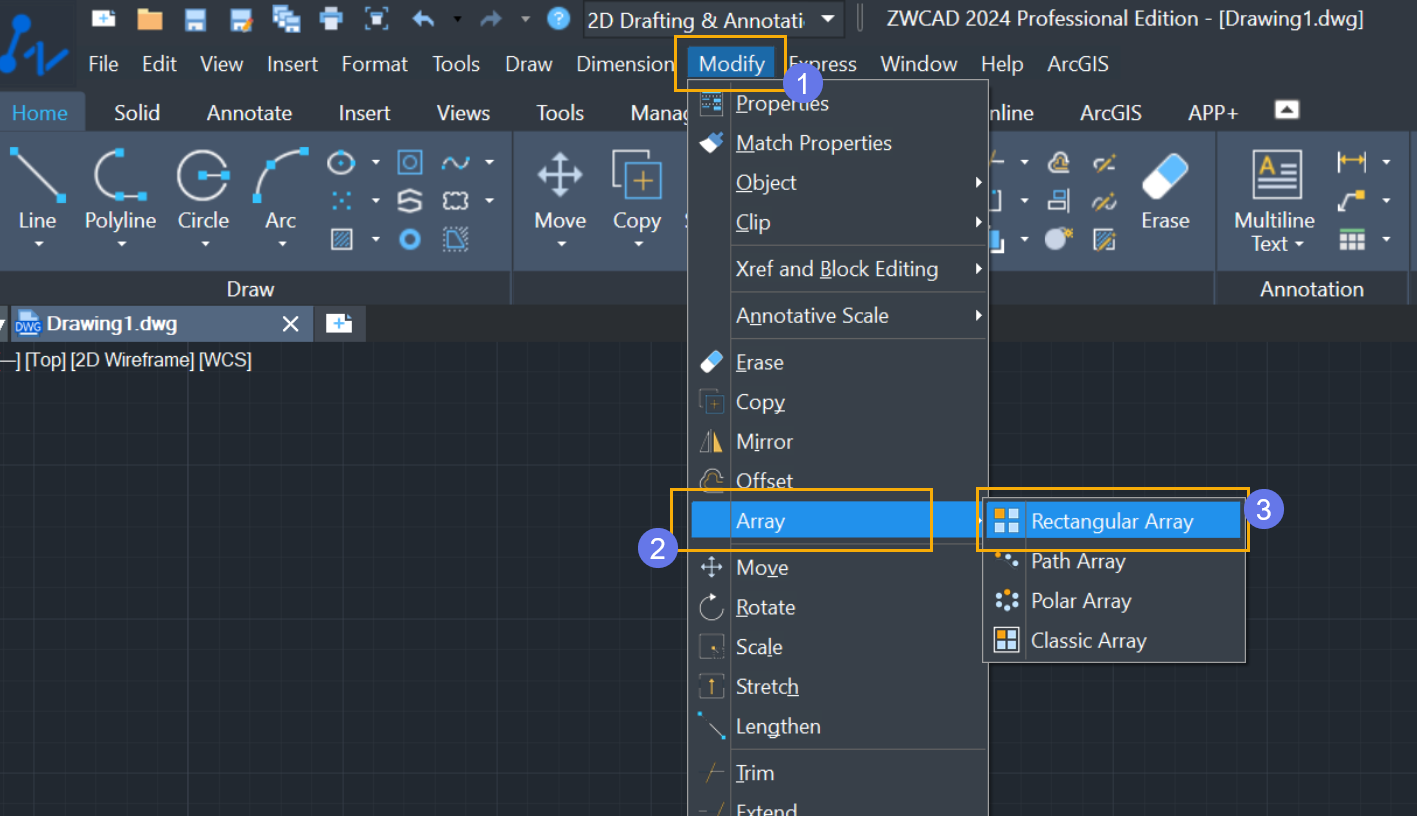The height and width of the screenshot is (816, 1417).
Task: Select the Hatch tool
Action: pyautogui.click(x=342, y=239)
